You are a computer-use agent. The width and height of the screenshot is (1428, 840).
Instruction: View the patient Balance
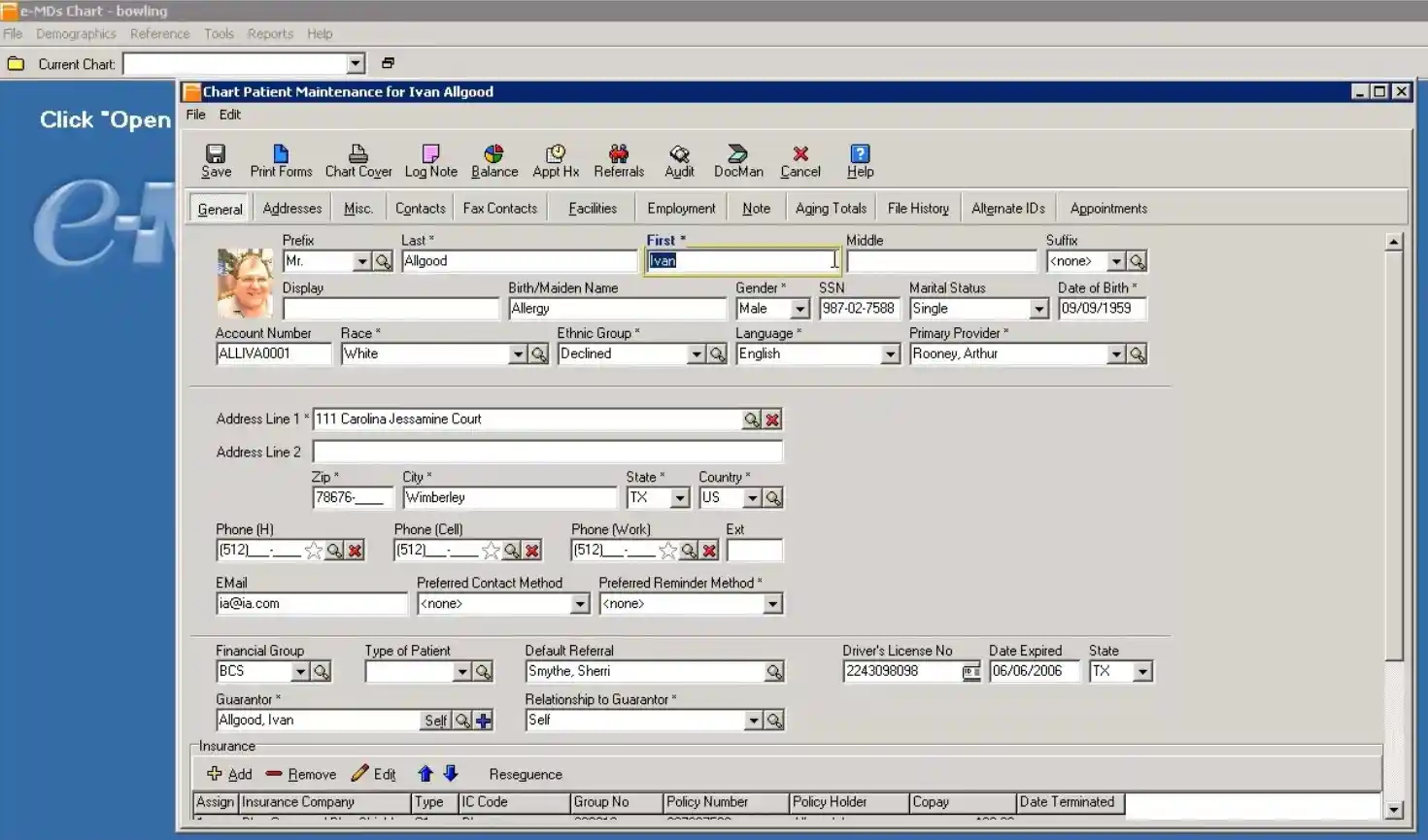coord(493,160)
